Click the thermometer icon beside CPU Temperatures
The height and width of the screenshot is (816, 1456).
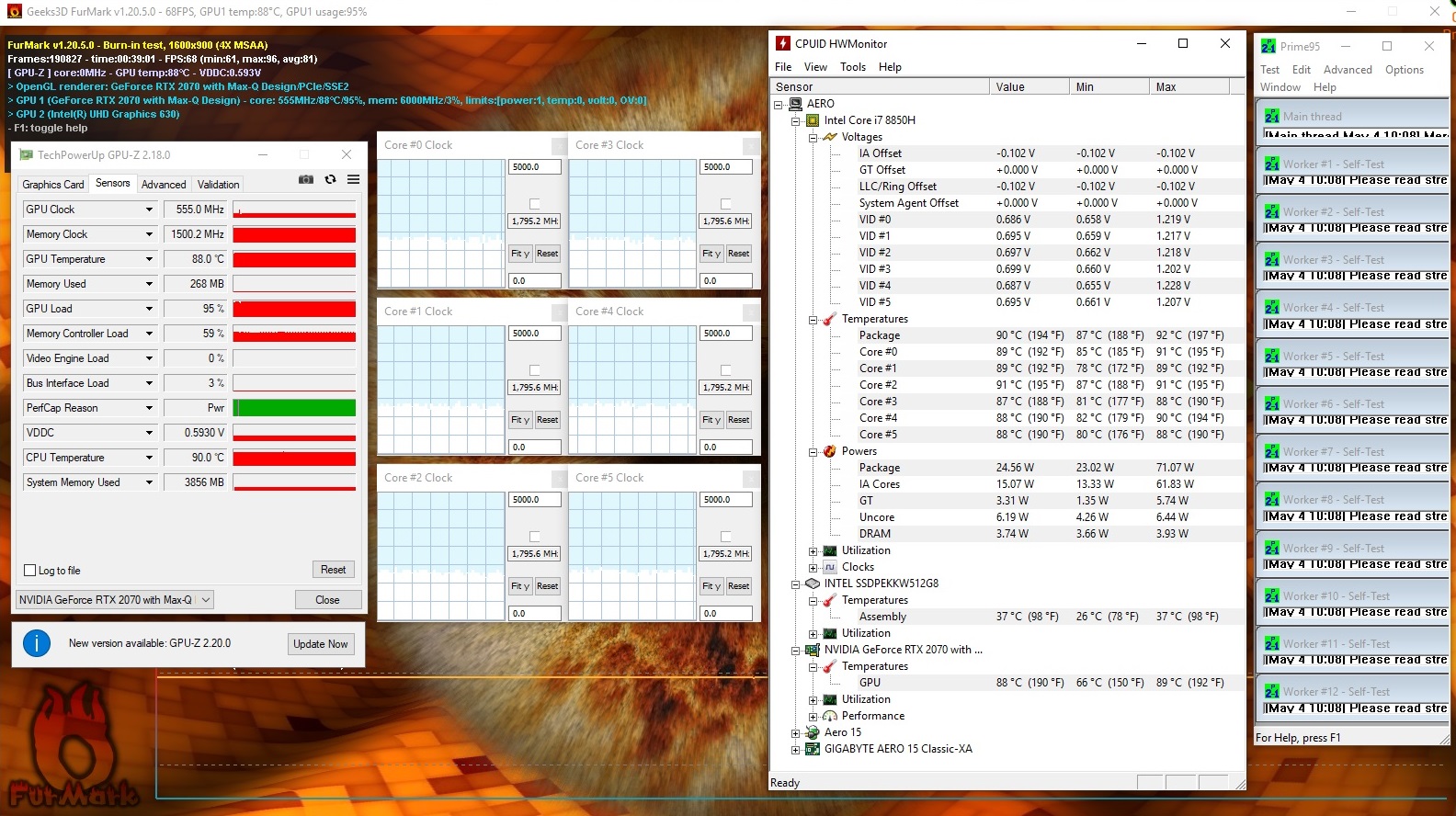coord(830,319)
